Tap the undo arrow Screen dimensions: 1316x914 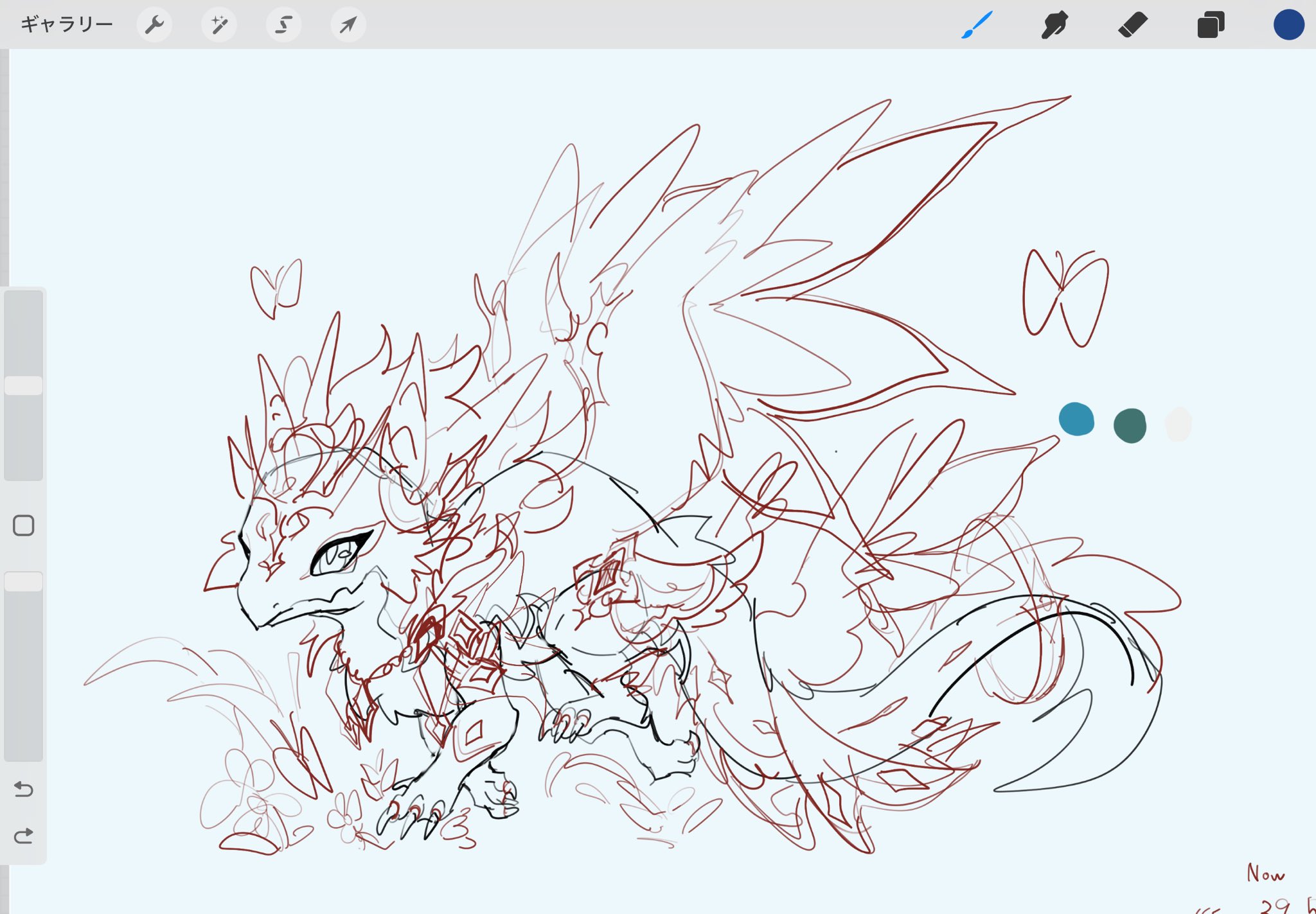[x=24, y=789]
